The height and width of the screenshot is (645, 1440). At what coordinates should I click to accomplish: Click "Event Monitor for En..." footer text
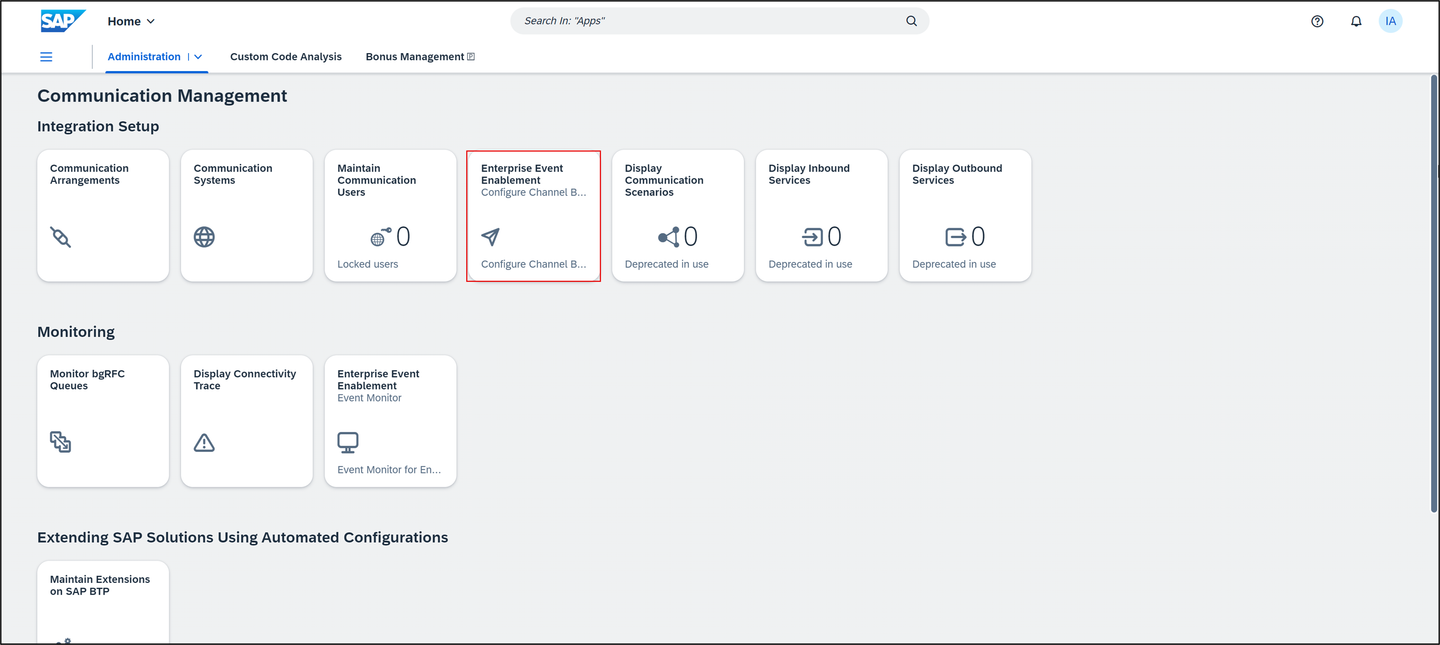[390, 469]
